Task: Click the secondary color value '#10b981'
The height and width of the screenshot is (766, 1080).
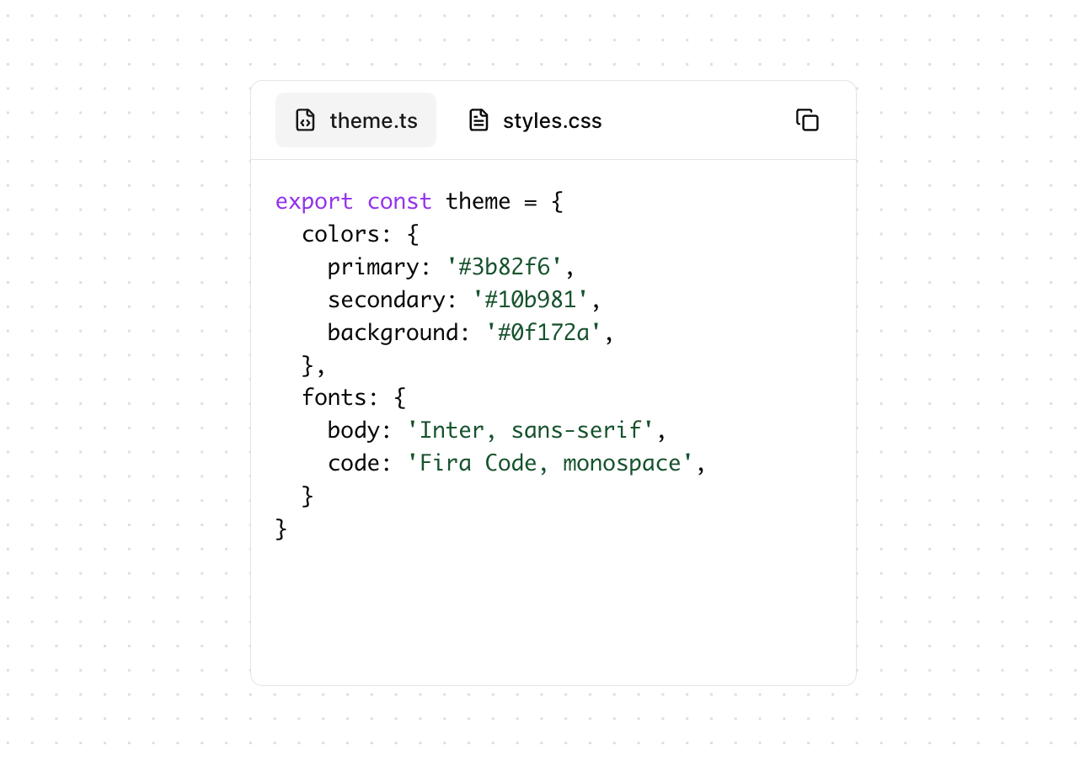Action: pos(530,300)
